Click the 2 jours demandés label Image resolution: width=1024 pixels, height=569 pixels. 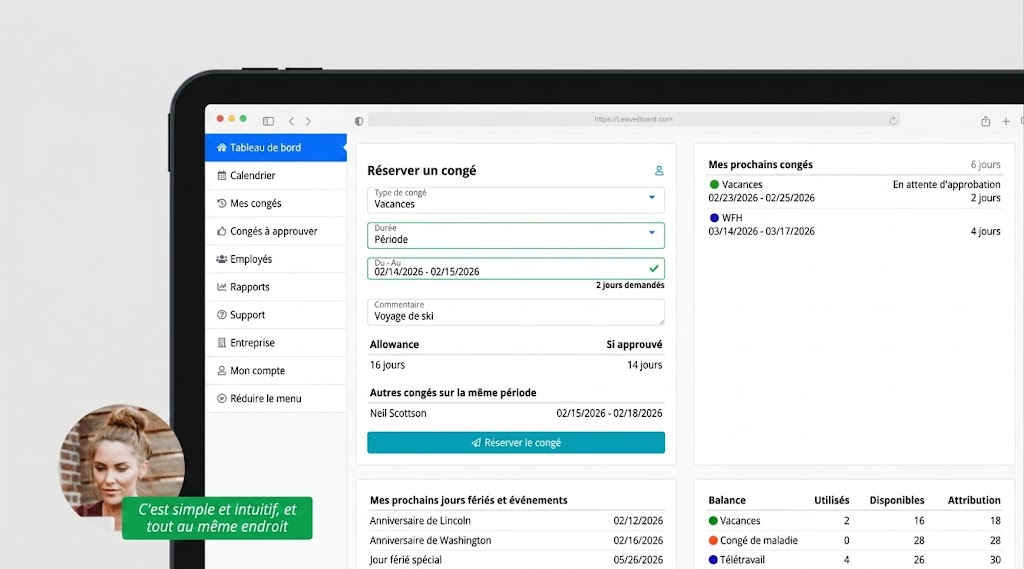point(630,285)
